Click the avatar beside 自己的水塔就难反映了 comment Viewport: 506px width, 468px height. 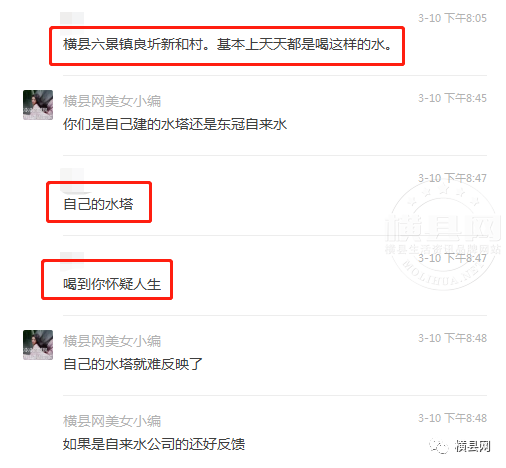(x=38, y=345)
